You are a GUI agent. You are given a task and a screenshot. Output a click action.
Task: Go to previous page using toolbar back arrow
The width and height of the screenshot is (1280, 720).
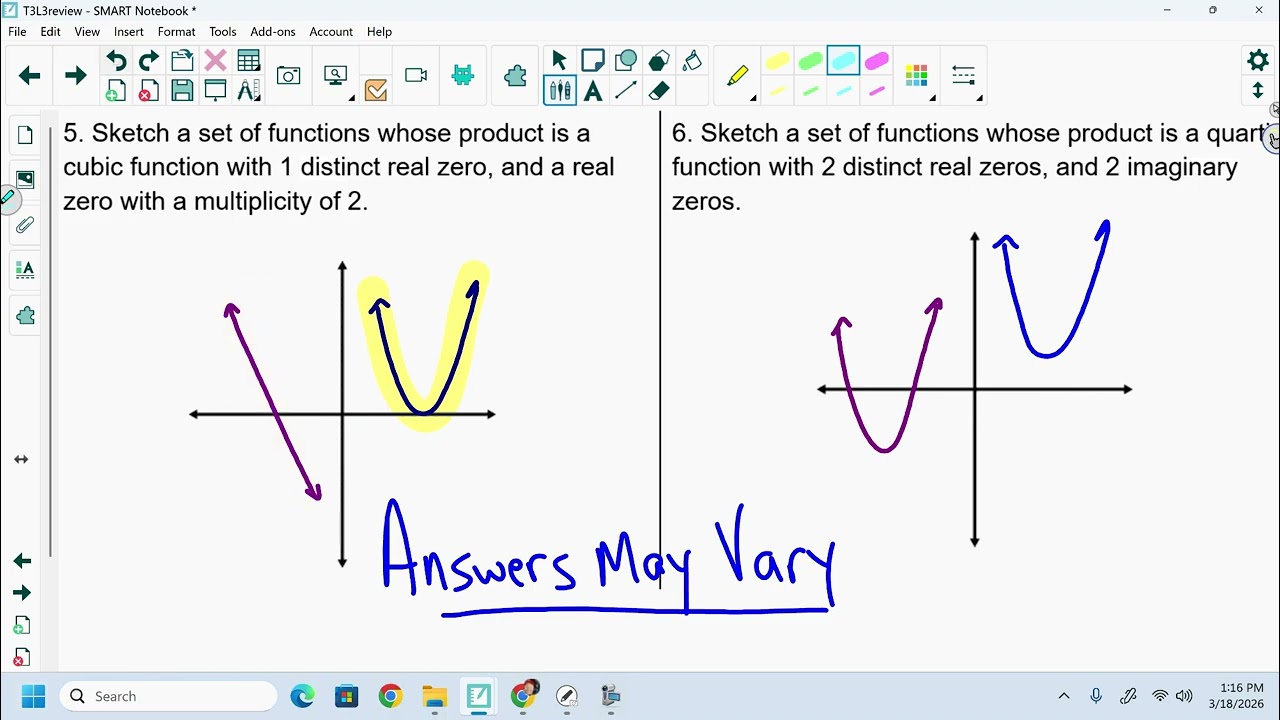coord(29,76)
